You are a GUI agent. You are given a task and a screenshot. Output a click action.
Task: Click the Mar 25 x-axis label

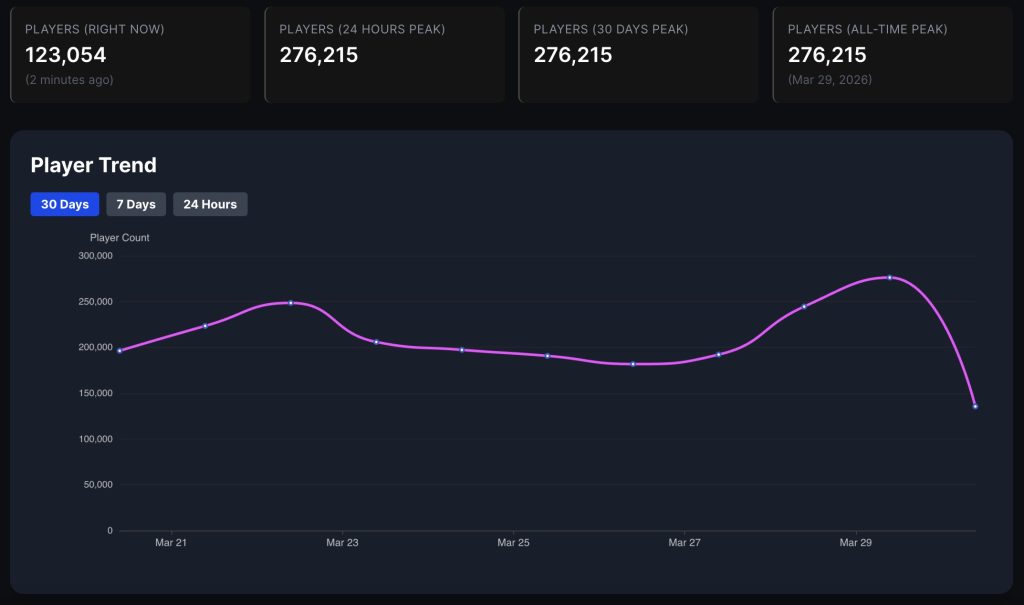513,543
